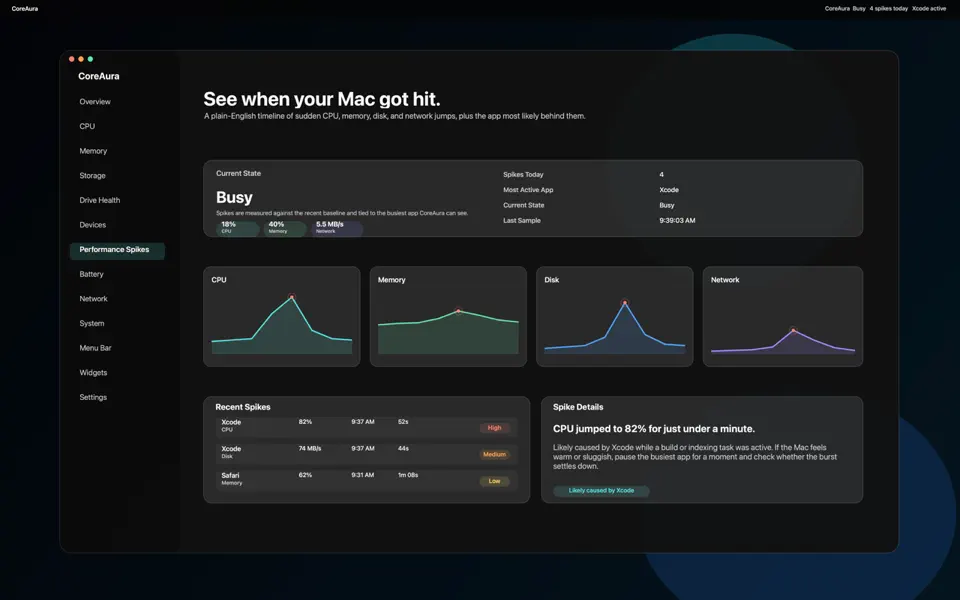The width and height of the screenshot is (960, 600).
Task: Select Drive Health in sidebar
Action: [x=100, y=200]
